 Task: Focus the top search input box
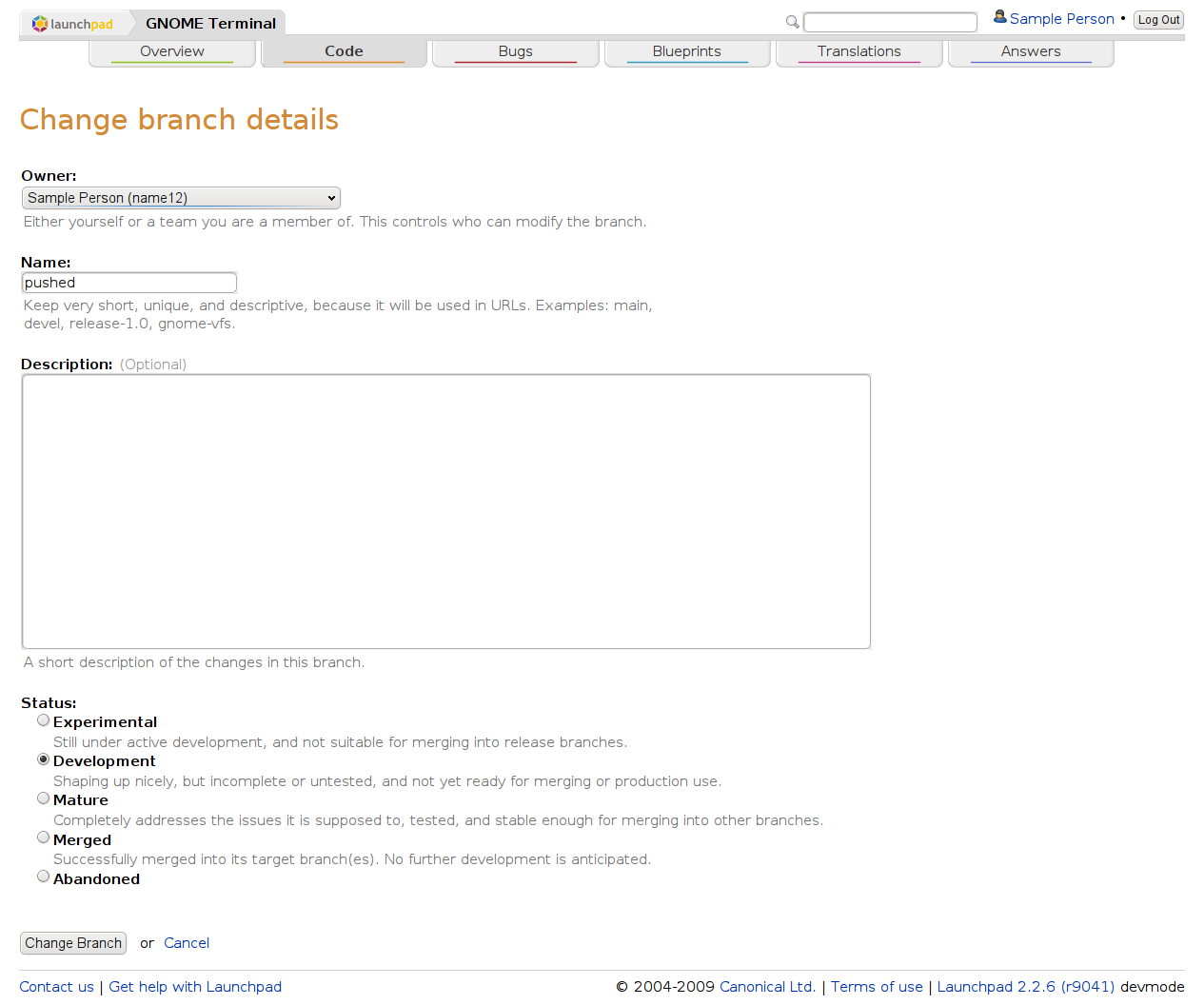pos(890,22)
